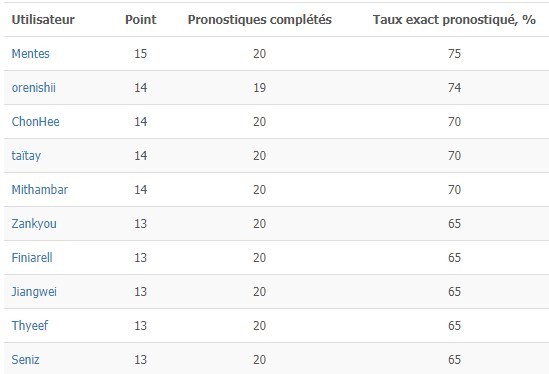The image size is (549, 374).
Task: Click Taux exact pronostiqué column header
Action: click(x=454, y=20)
